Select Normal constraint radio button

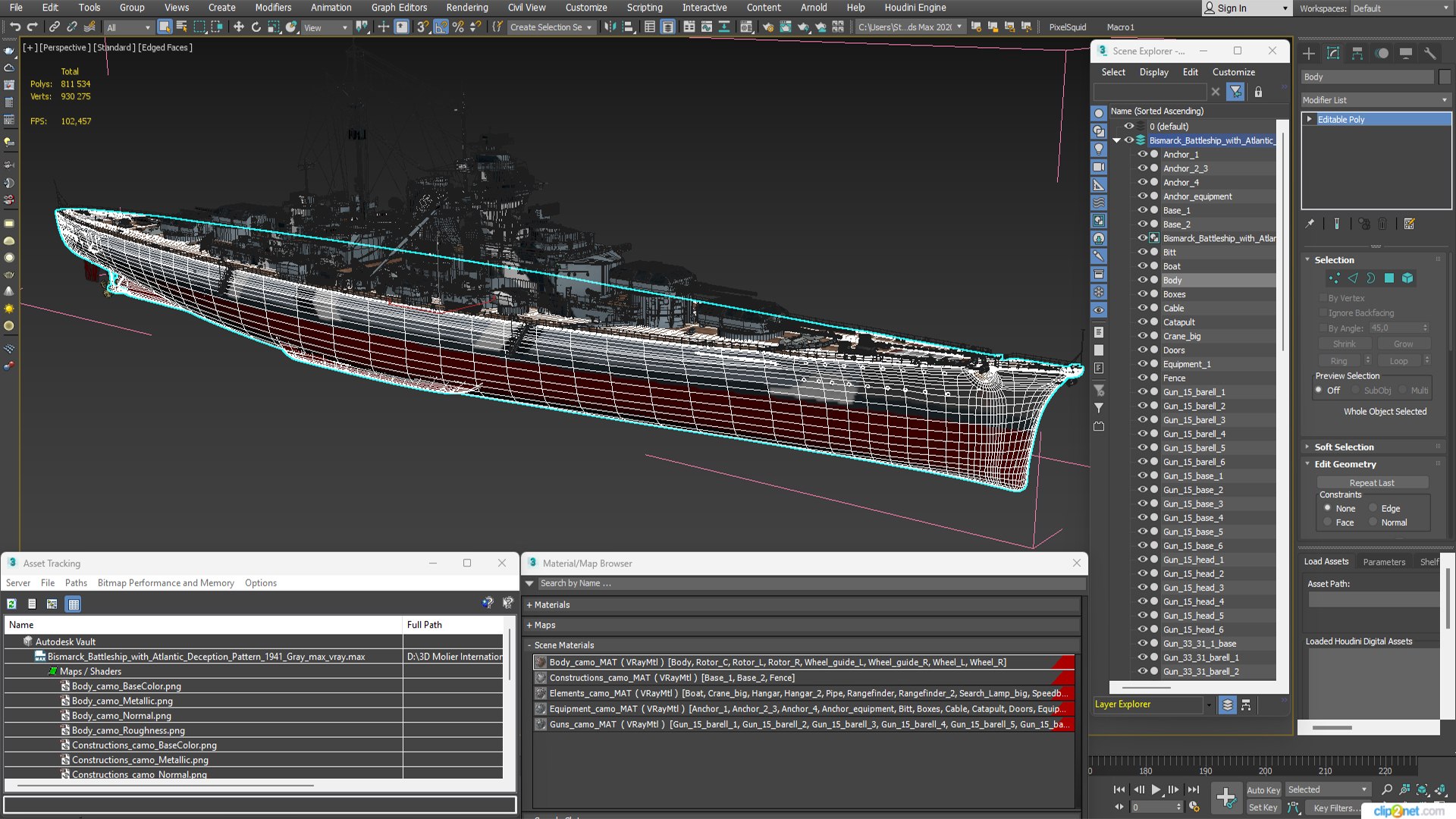point(1373,522)
